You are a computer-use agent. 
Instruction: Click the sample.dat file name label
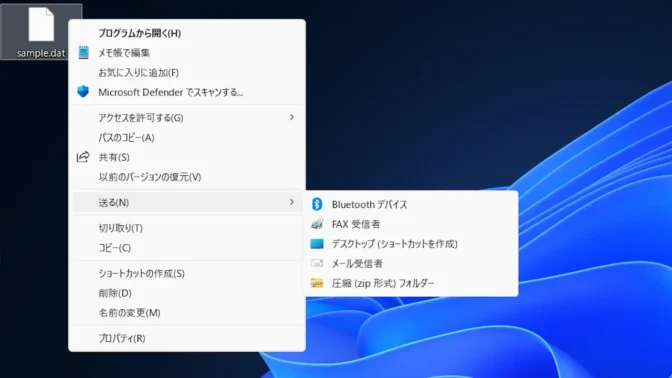point(41,53)
